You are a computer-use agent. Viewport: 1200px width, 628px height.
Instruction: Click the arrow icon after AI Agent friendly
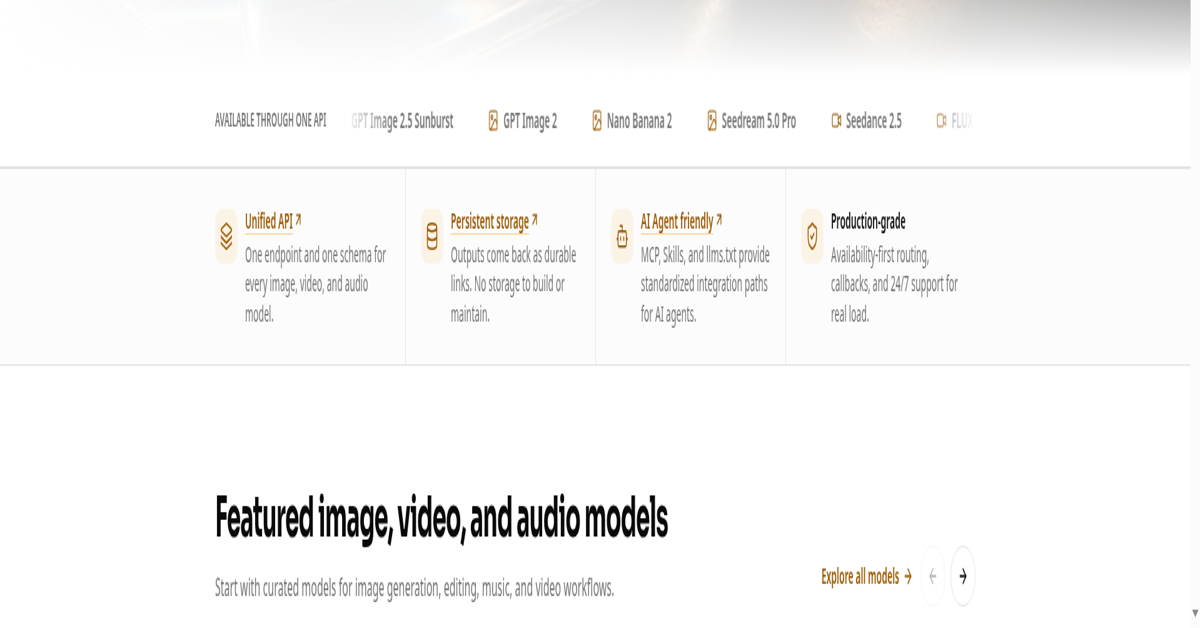pos(718,218)
